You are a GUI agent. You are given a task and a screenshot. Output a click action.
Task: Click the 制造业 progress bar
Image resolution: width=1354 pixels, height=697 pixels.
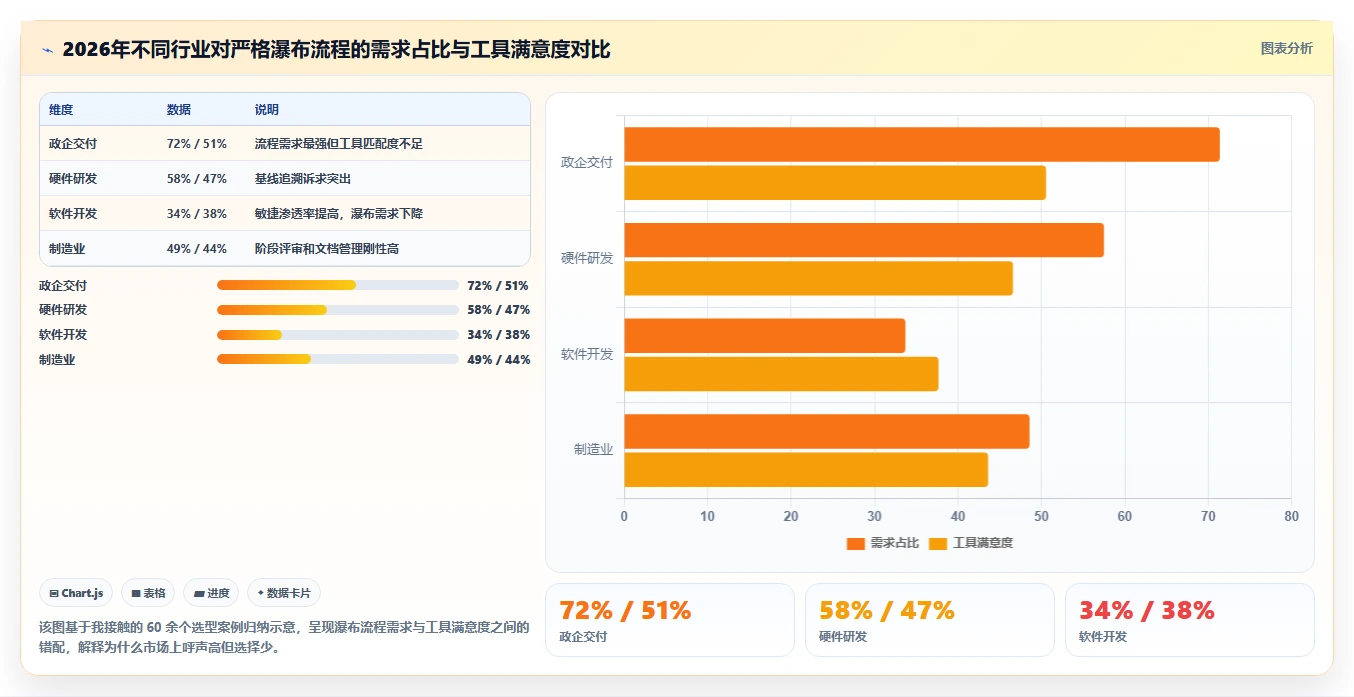tap(338, 359)
